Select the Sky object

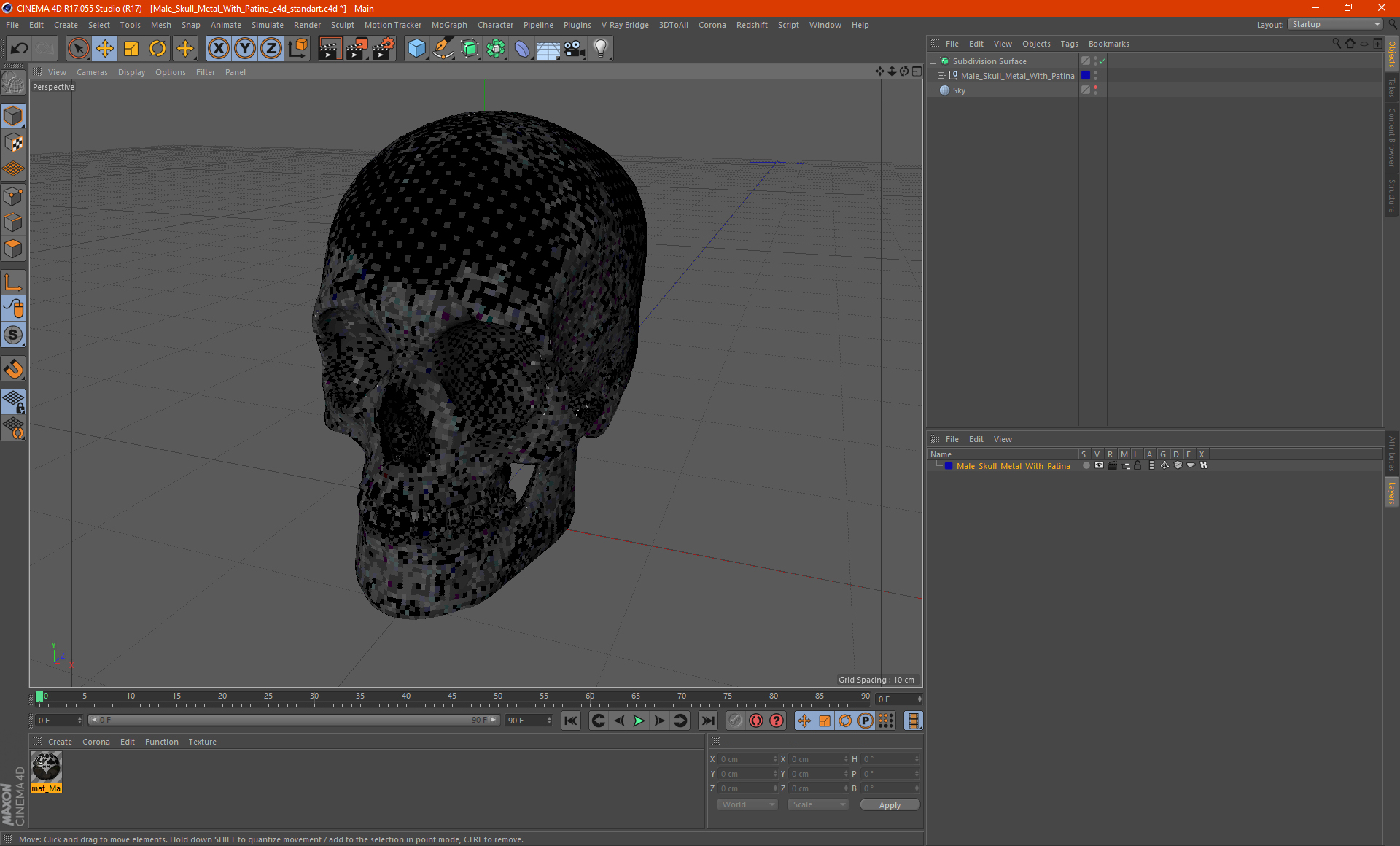[959, 90]
